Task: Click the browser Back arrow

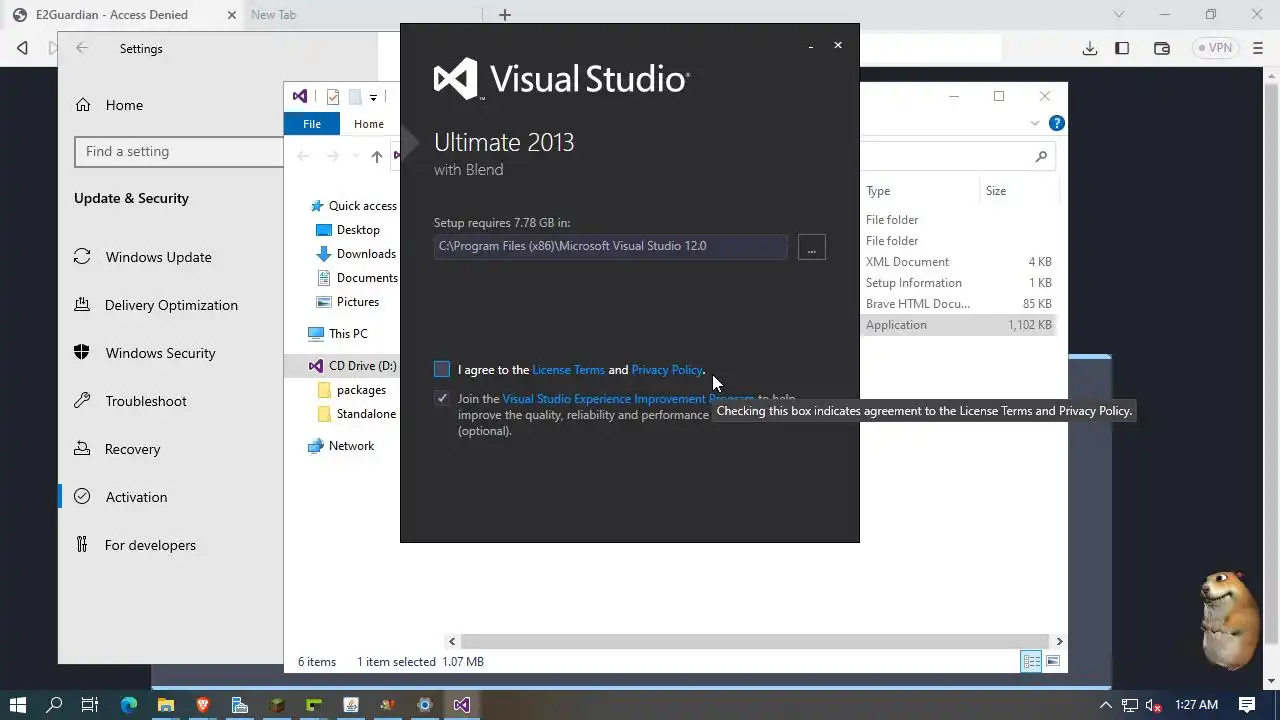Action: 23,48
